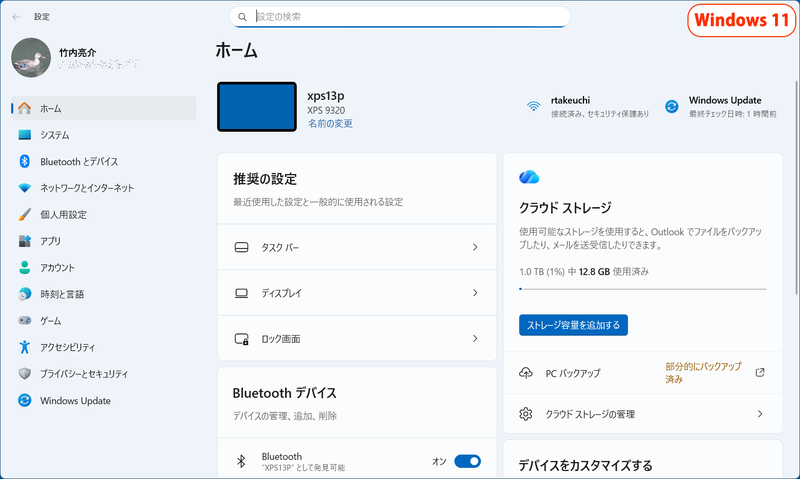The height and width of the screenshot is (479, 800).
Task: Click the vertical scrollbar on the right edge
Action: (x=797, y=187)
